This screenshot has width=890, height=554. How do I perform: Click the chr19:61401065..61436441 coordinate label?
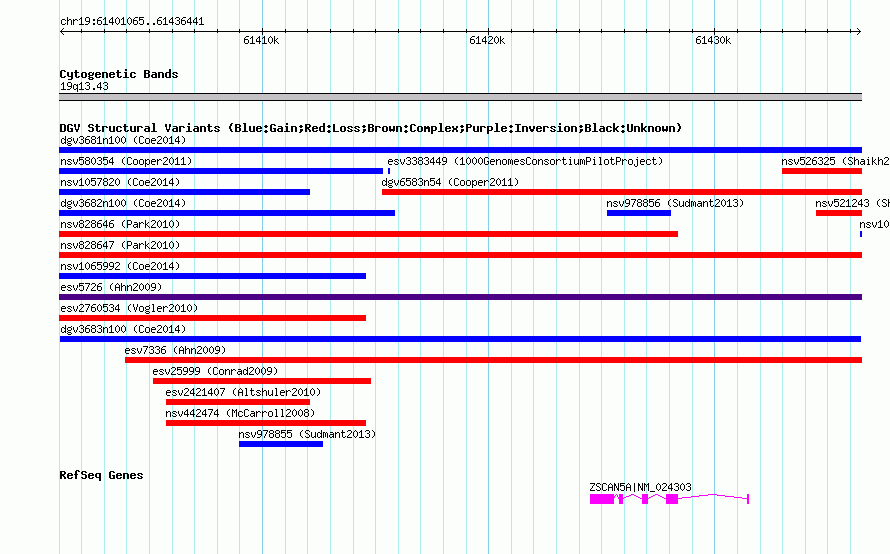point(132,22)
